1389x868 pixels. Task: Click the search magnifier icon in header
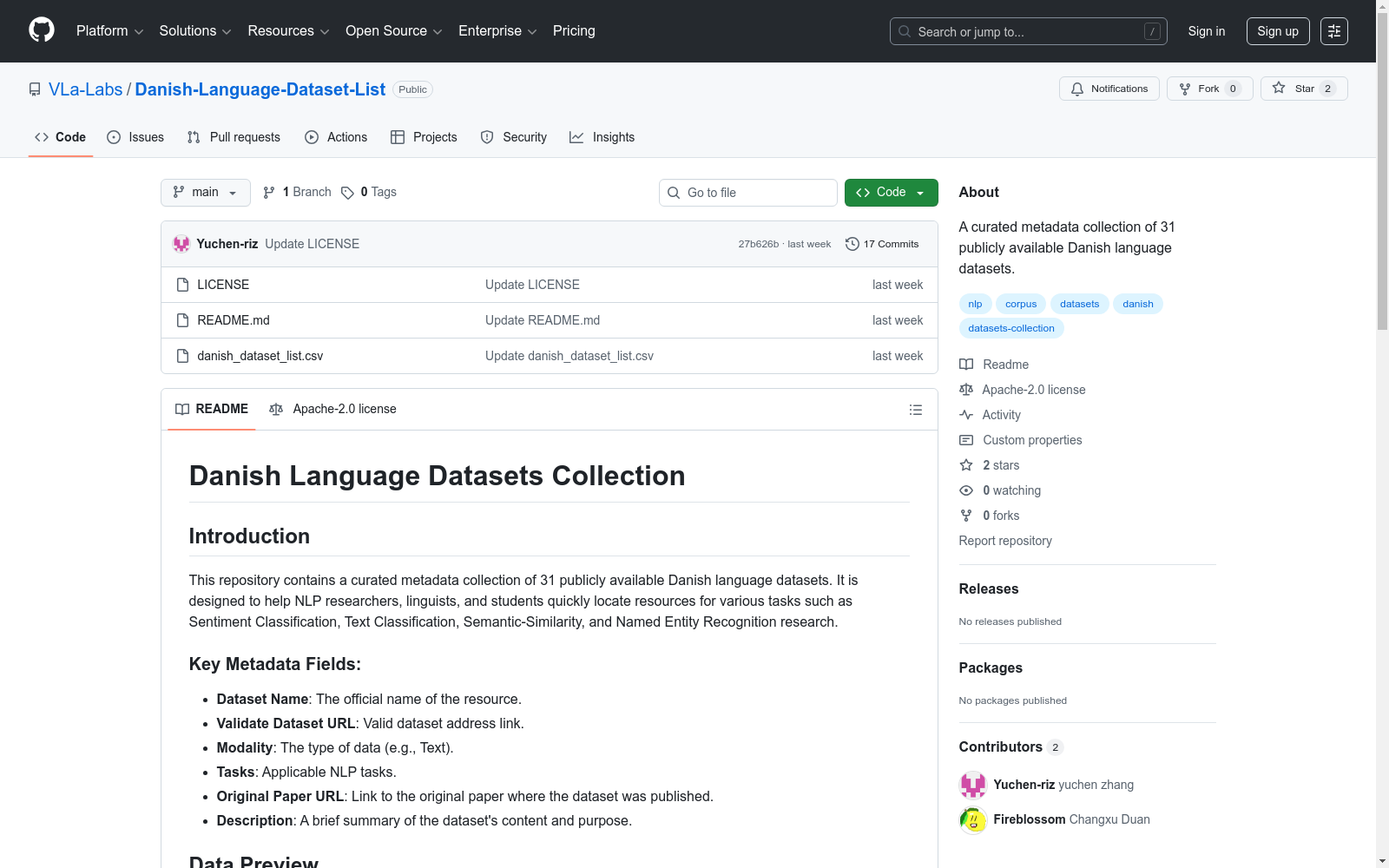click(905, 31)
